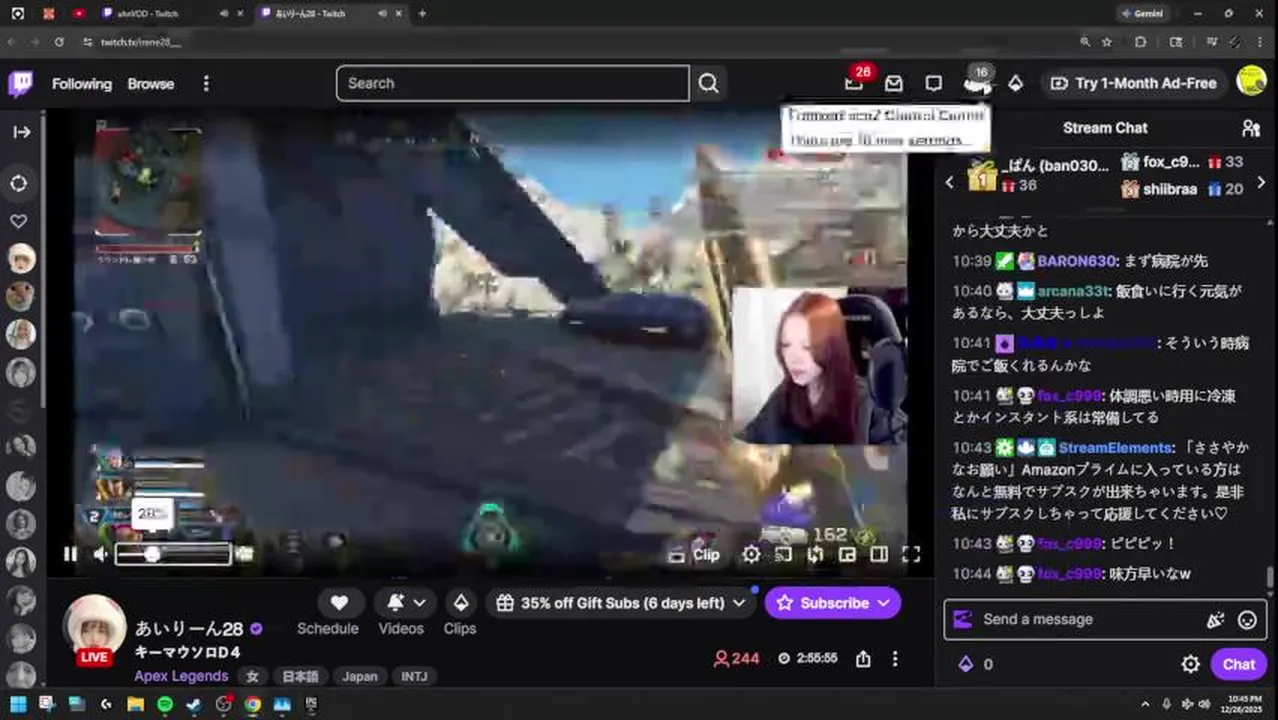This screenshot has width=1278, height=720.
Task: Click the chat scrollbar
Action: pos(1270,577)
